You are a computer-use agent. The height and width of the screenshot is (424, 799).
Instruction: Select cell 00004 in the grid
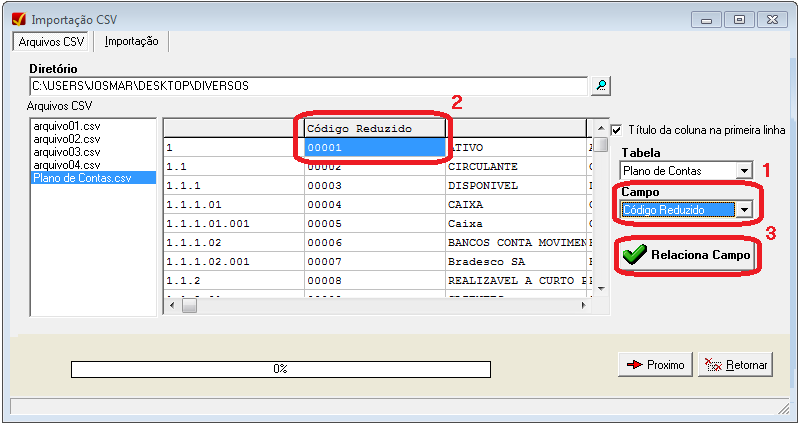pyautogui.click(x=375, y=205)
